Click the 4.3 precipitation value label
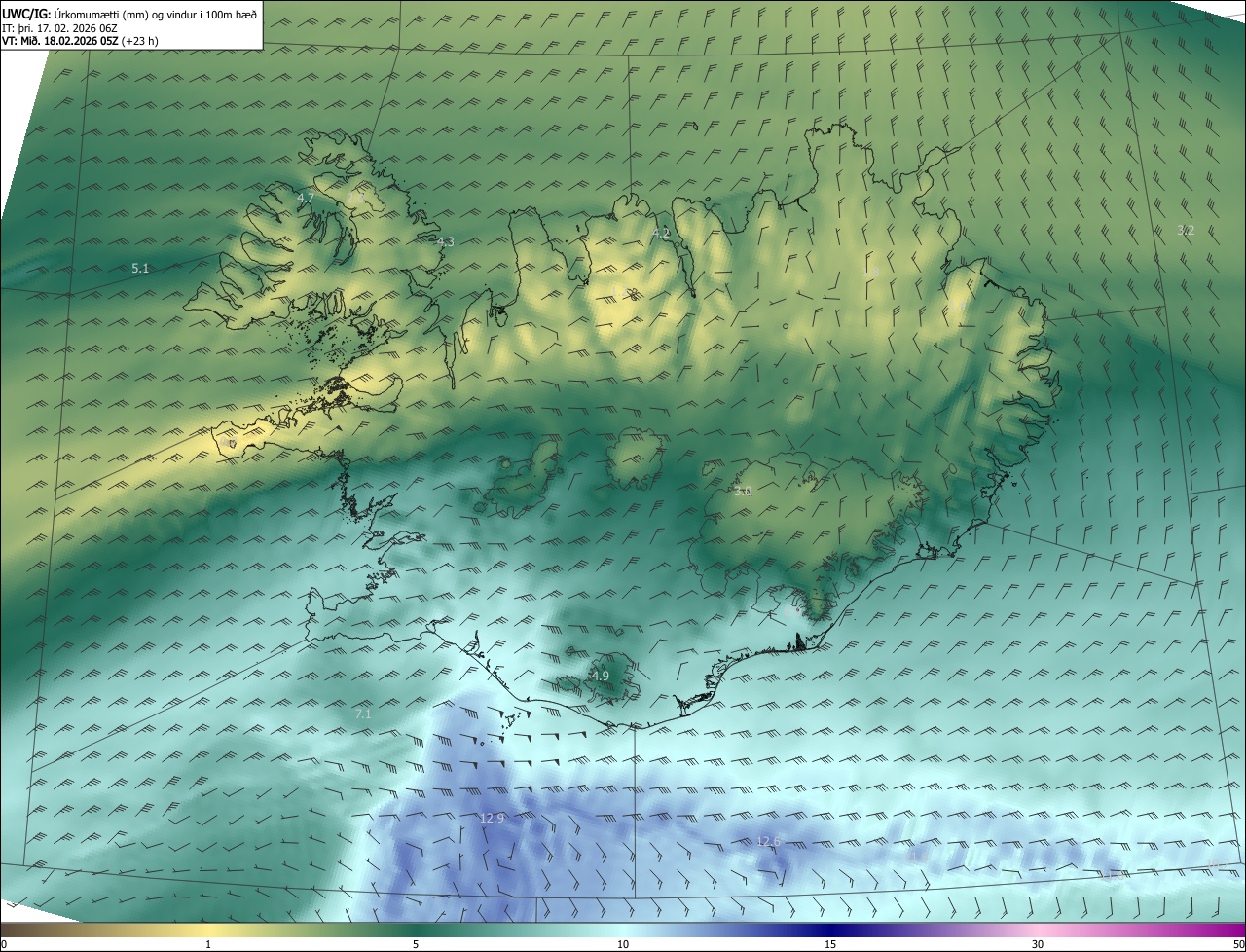 (445, 241)
